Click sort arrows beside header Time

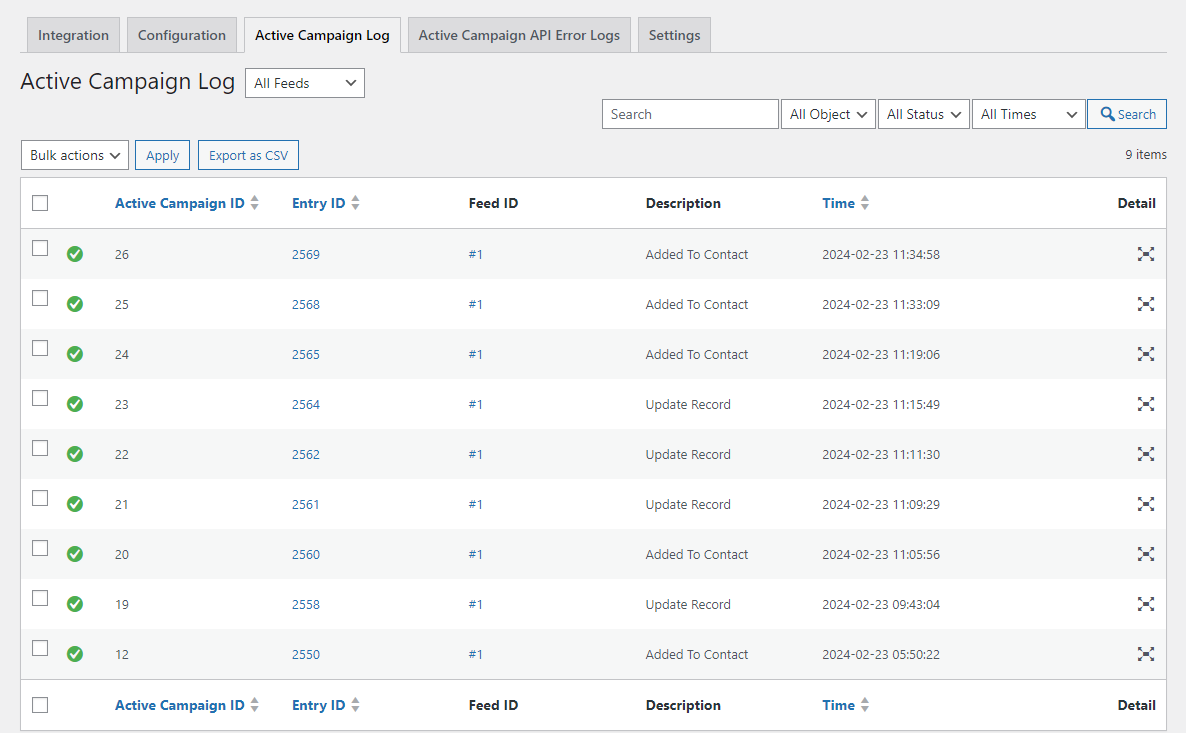coord(865,203)
